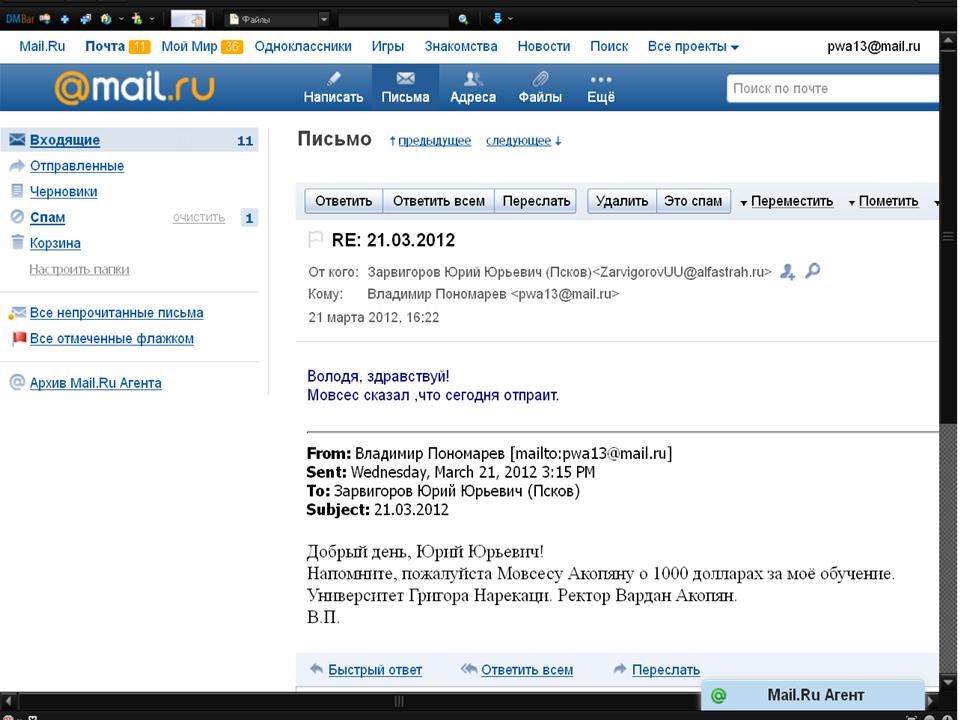Open Мой Мир in top navigation

click(x=189, y=47)
